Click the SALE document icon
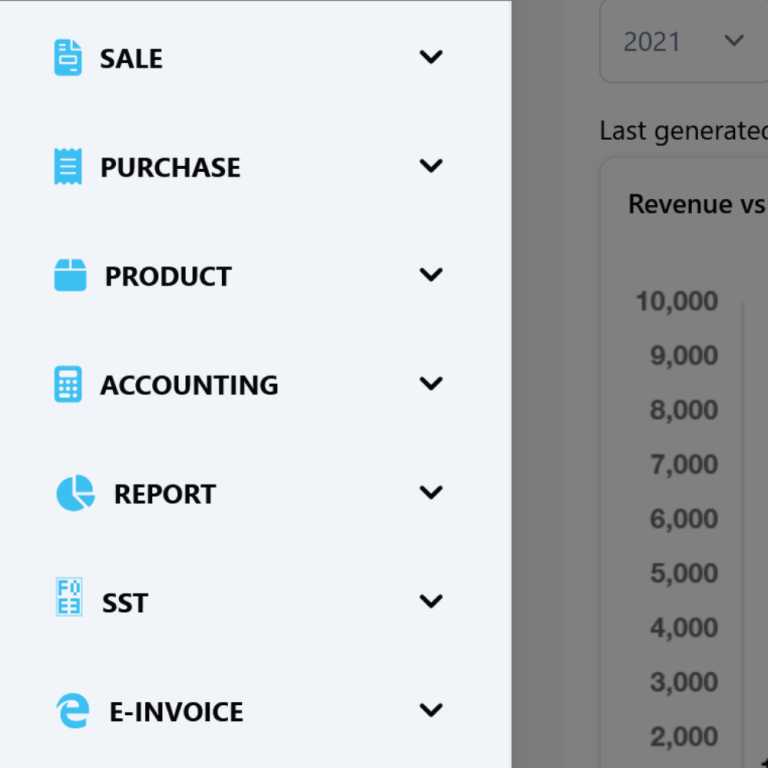Image resolution: width=768 pixels, height=768 pixels. [68, 58]
